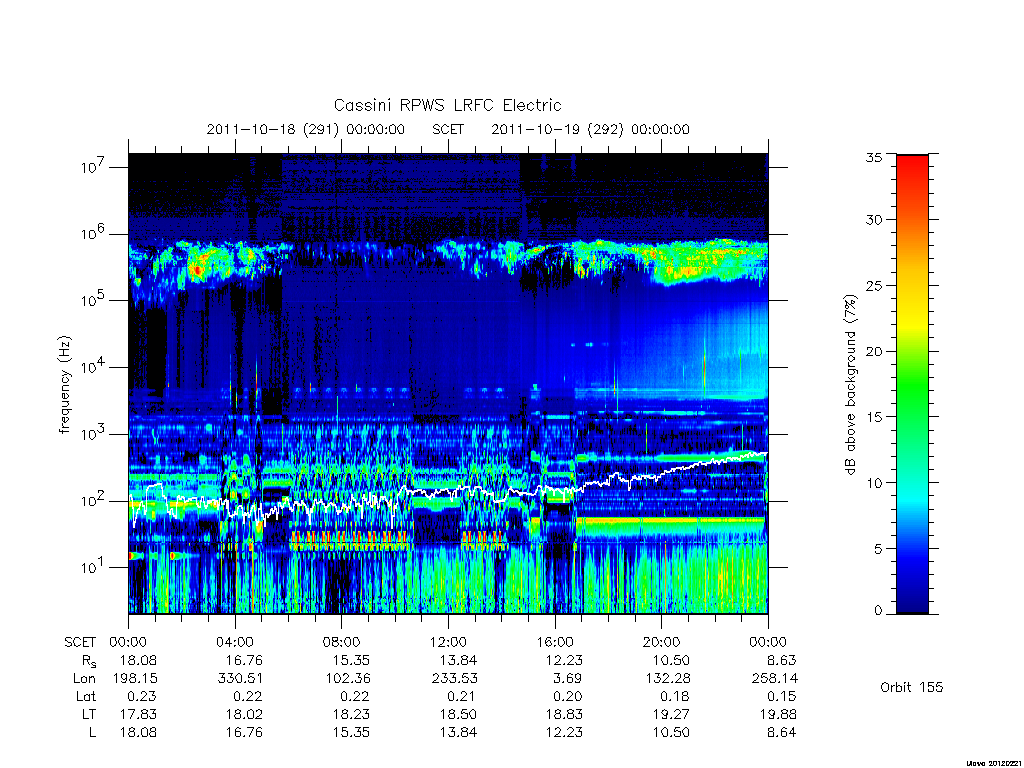Click the Lon value 102.36

pyautogui.click(x=347, y=679)
